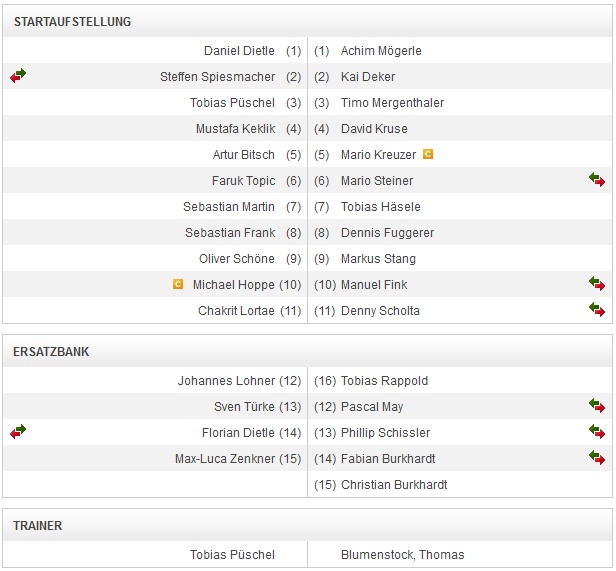Viewport: 616px width, 571px height.
Task: Open player Dennis Fuggerer
Action: click(x=387, y=233)
